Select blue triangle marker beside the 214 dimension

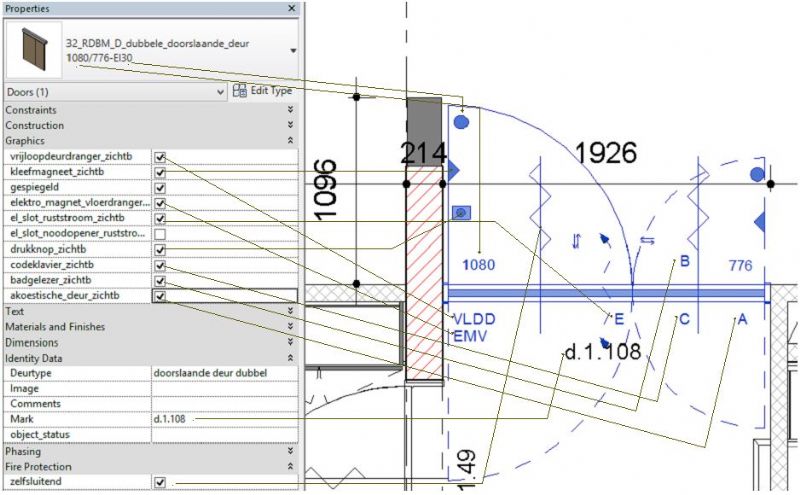tap(452, 171)
